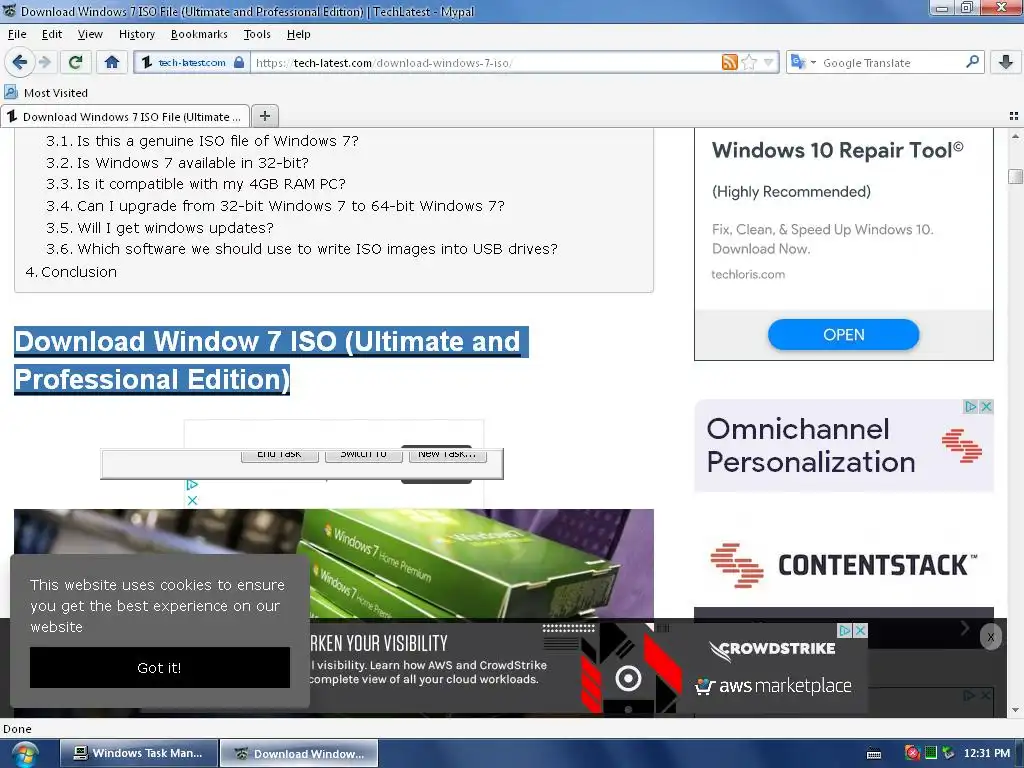Click the Google Translate search field
1024x768 pixels.
891,63
